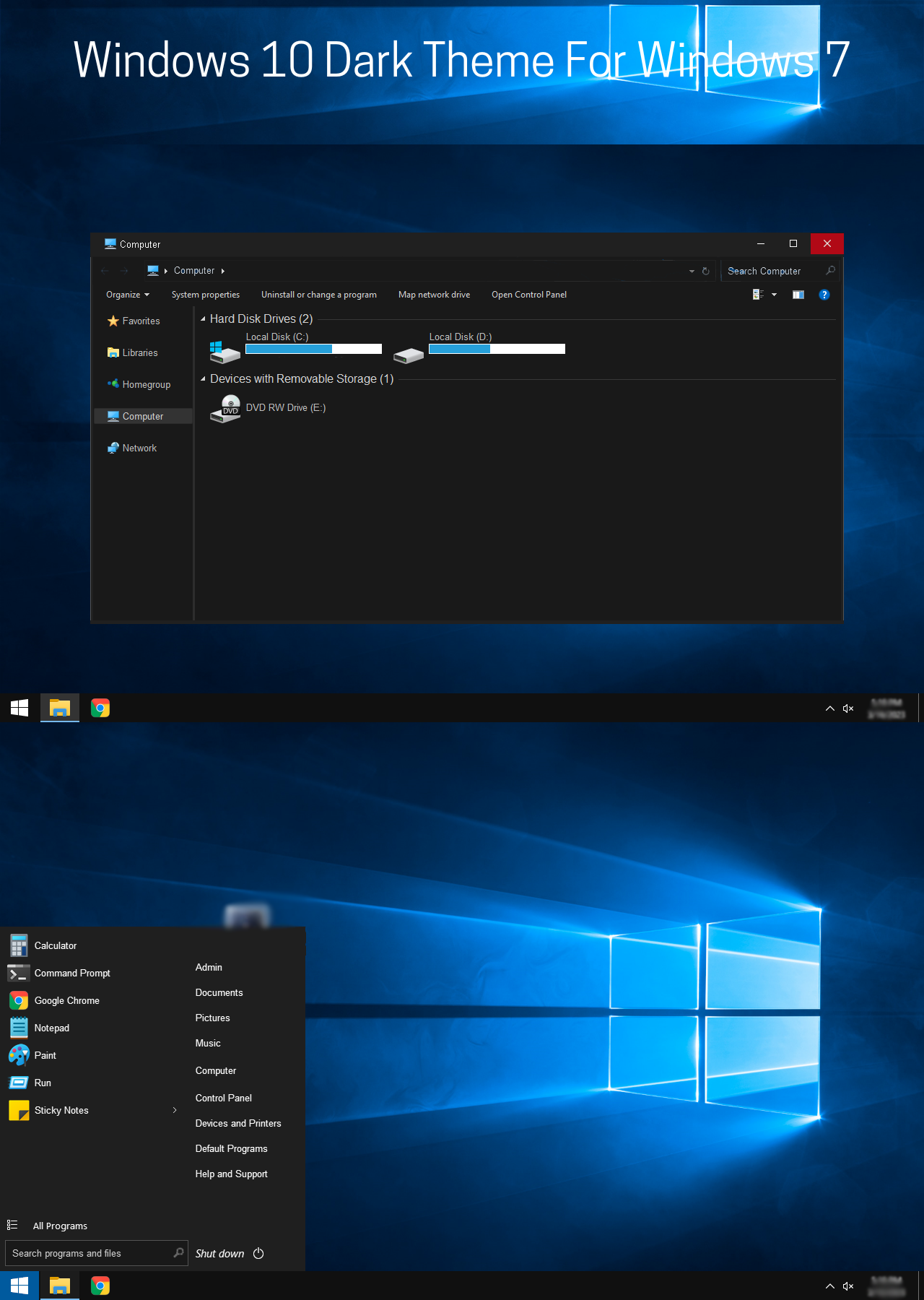
Task: Click the Search programs and files box
Action: [96, 1253]
